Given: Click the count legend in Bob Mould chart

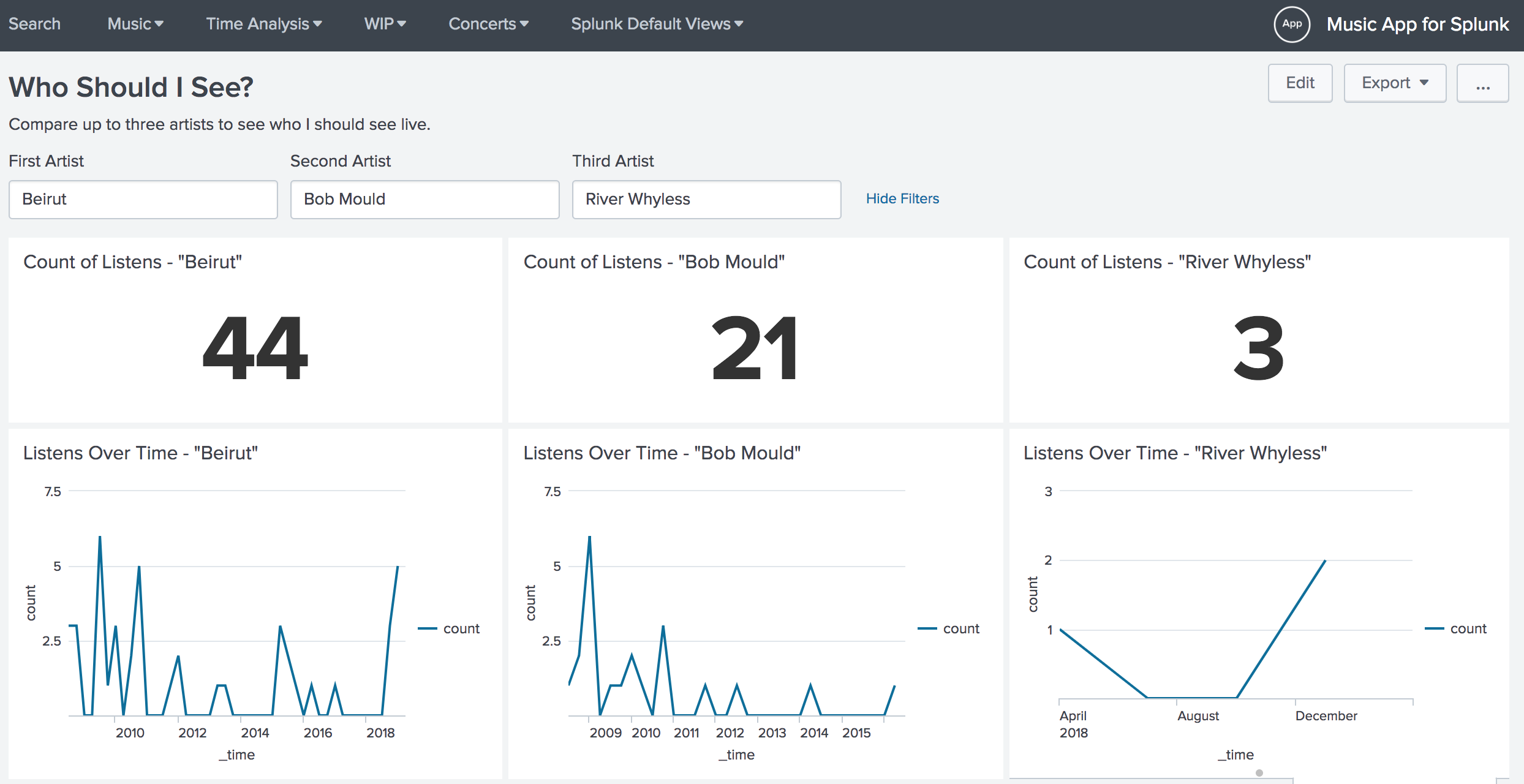Looking at the screenshot, I should [949, 628].
